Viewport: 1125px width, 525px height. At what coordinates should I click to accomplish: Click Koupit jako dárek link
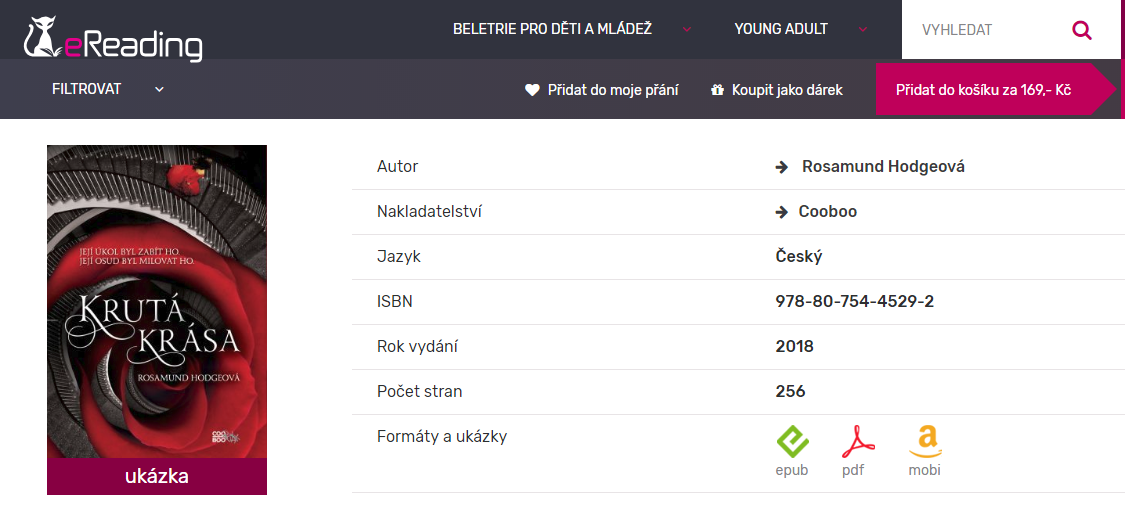click(x=787, y=90)
